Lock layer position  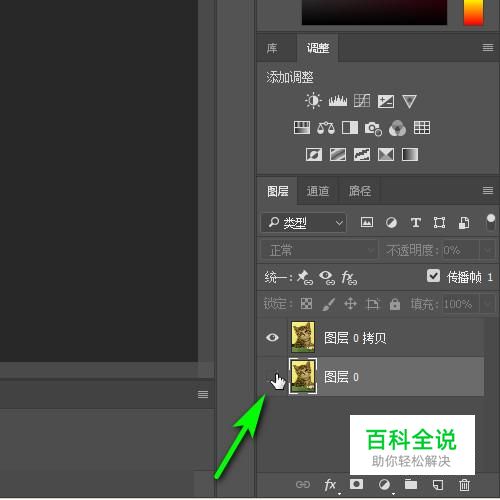pyautogui.click(x=350, y=304)
